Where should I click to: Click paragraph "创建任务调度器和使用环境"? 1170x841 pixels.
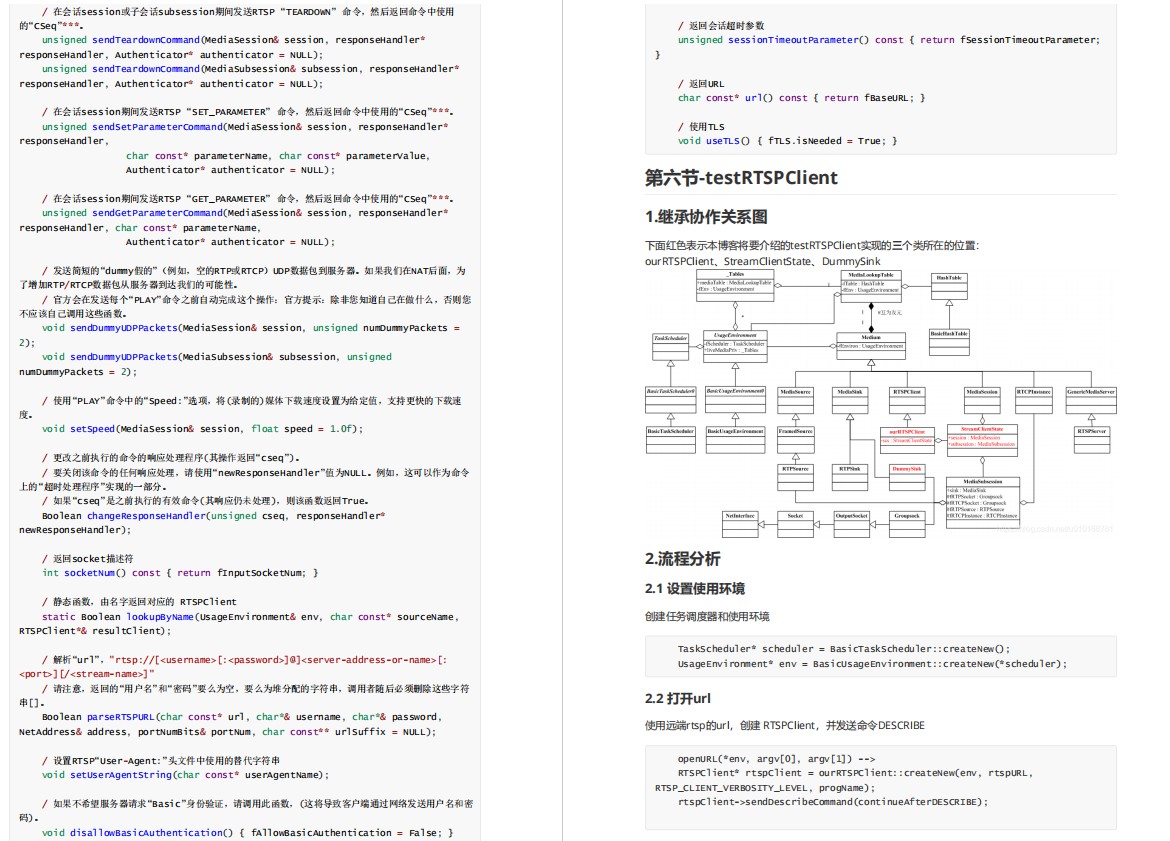click(x=707, y=616)
